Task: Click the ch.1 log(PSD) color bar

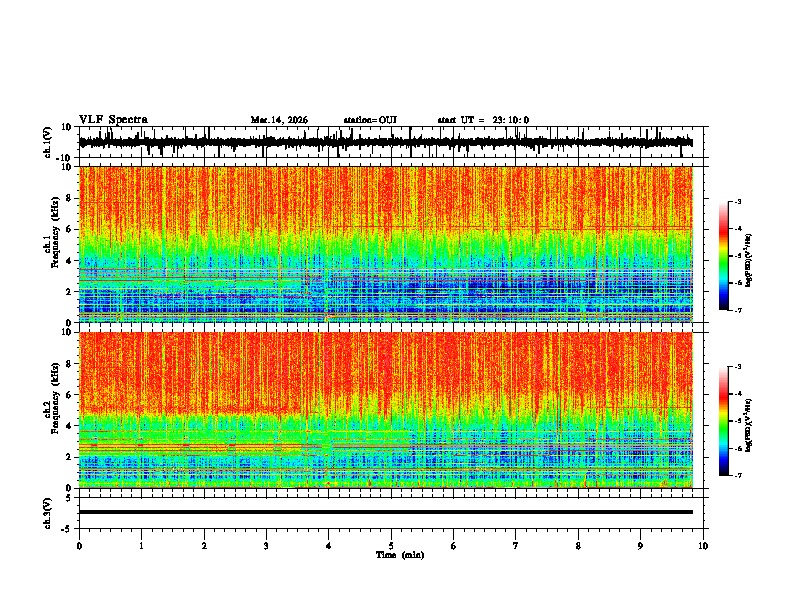Action: (723, 256)
